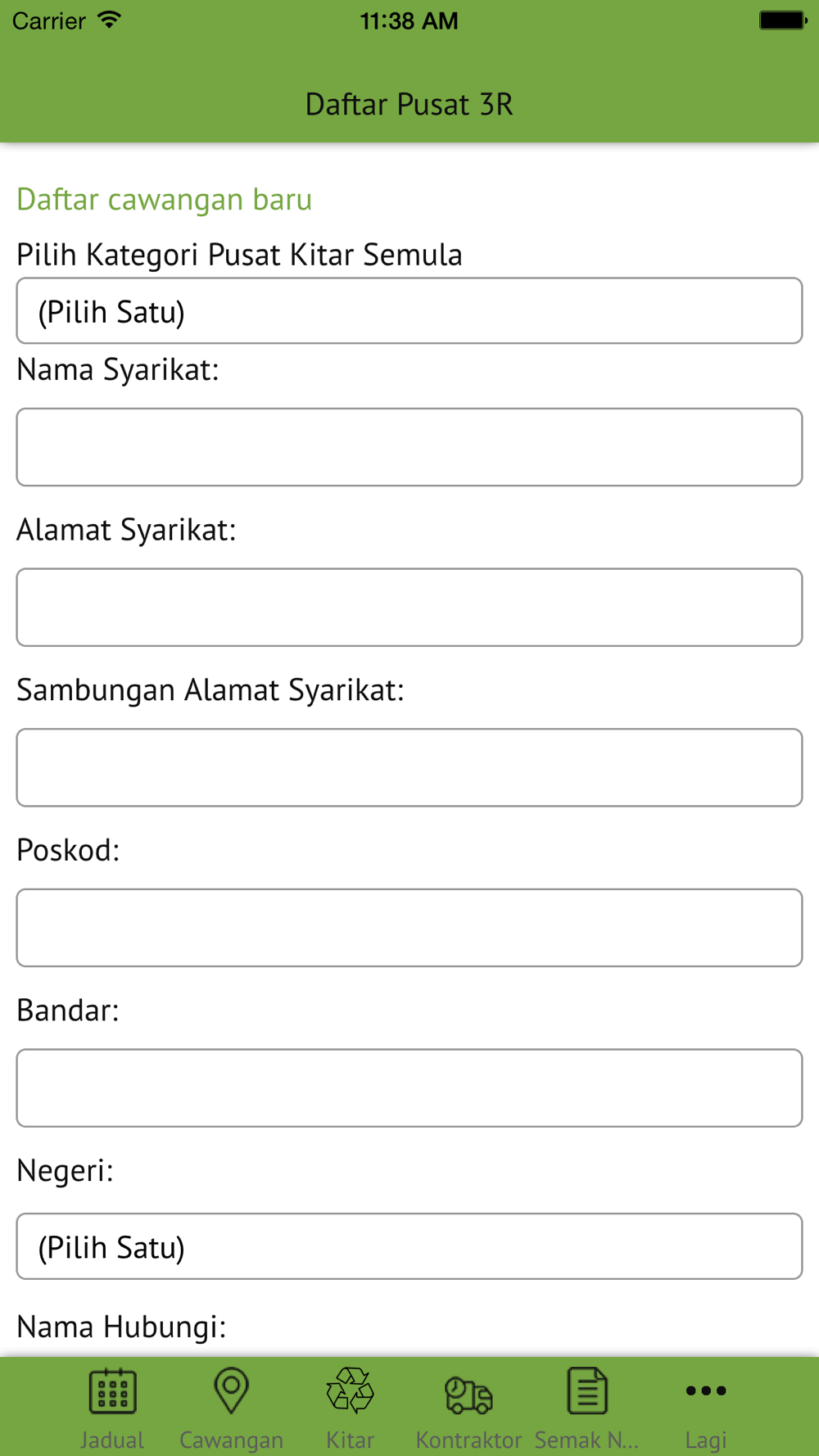Image resolution: width=819 pixels, height=1456 pixels.
Task: Tap the Semak document icon
Action: click(x=587, y=1390)
